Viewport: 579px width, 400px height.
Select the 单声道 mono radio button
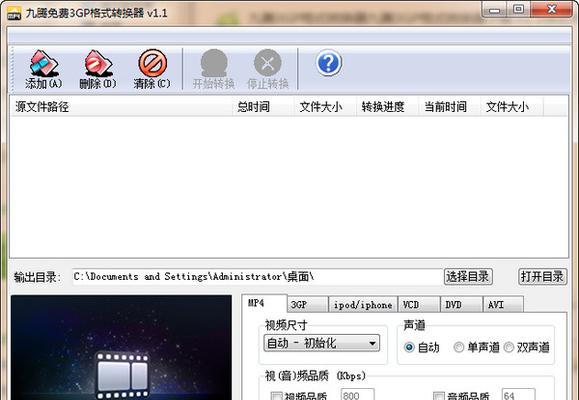459,347
